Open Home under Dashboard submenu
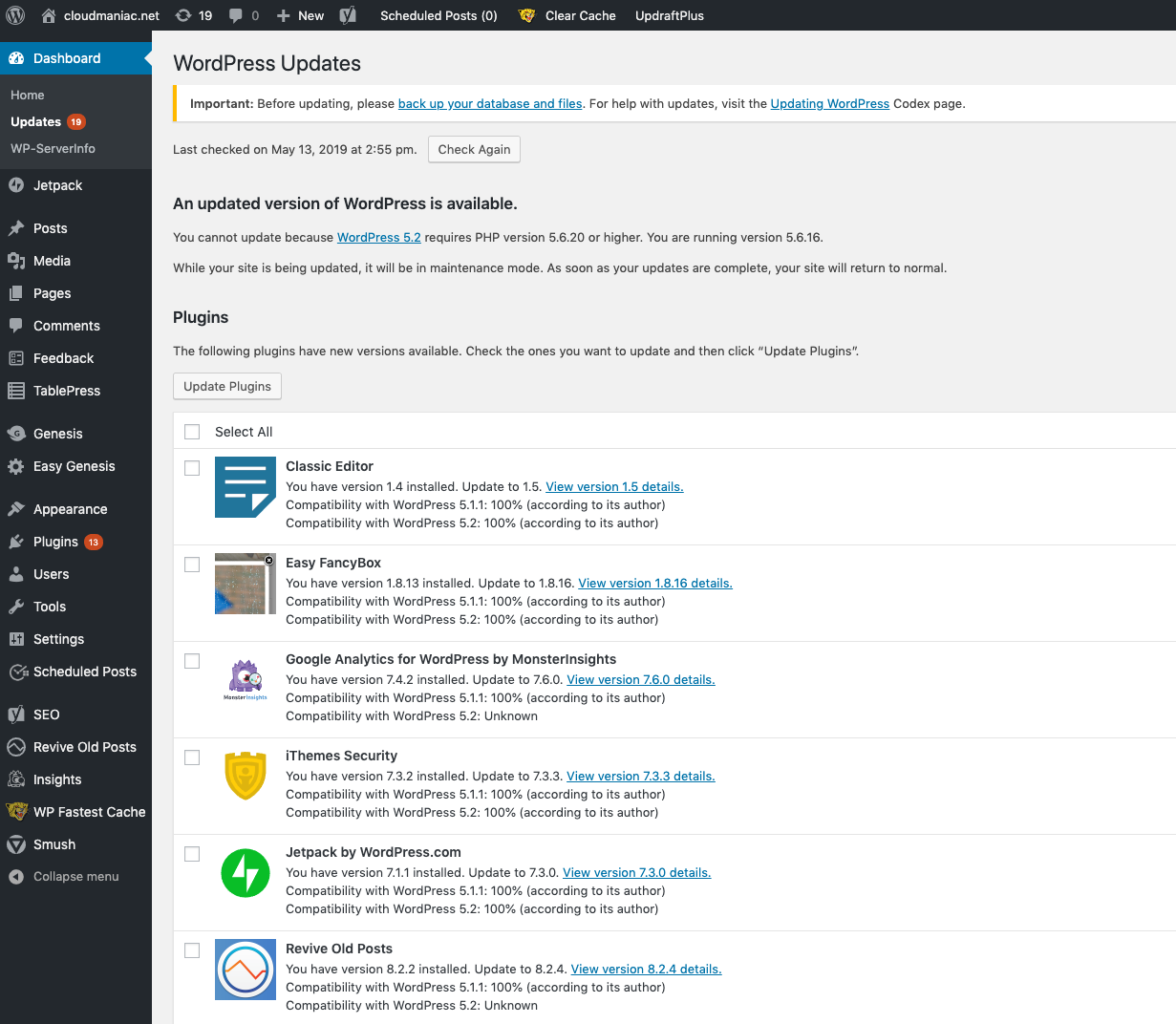The image size is (1176, 1024). (x=28, y=95)
